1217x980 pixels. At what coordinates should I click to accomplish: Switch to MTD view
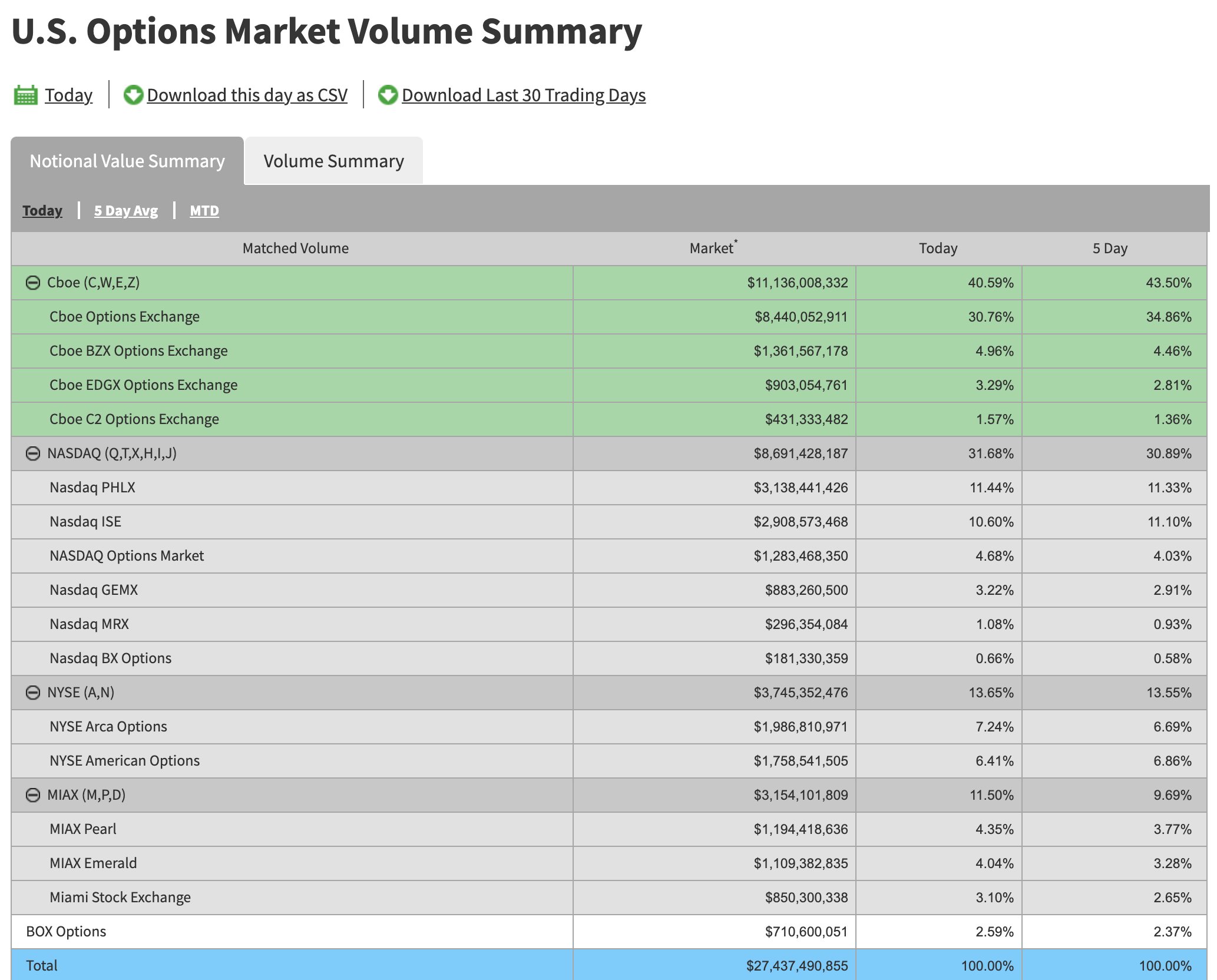[x=204, y=210]
